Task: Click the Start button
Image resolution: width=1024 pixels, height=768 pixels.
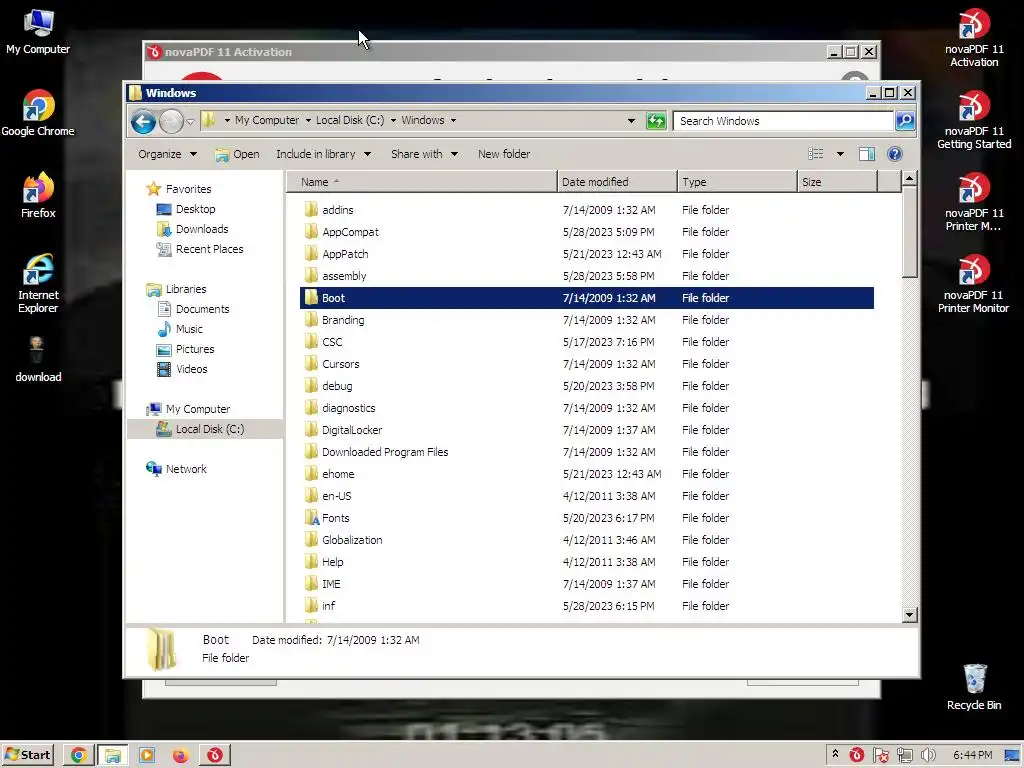Action: 27,755
